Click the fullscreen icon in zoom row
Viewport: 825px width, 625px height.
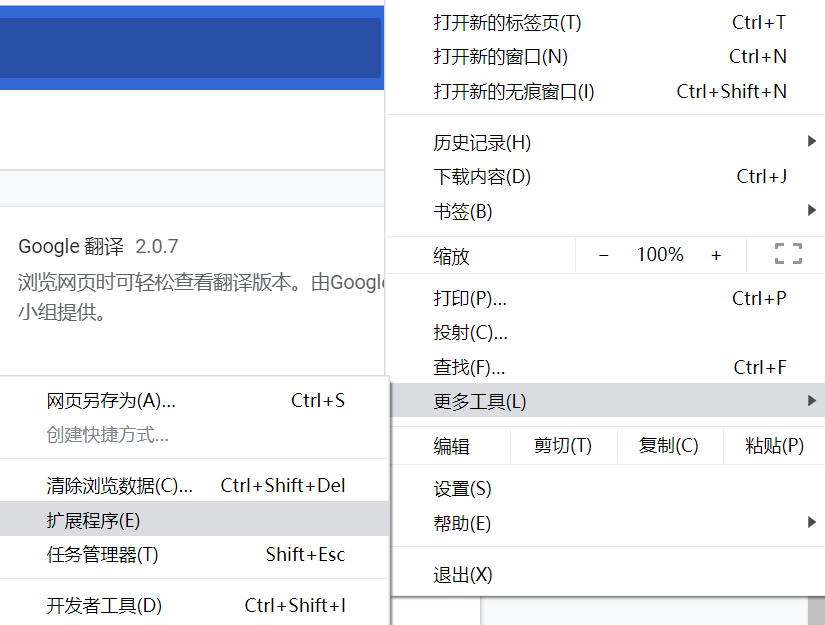[x=788, y=254]
